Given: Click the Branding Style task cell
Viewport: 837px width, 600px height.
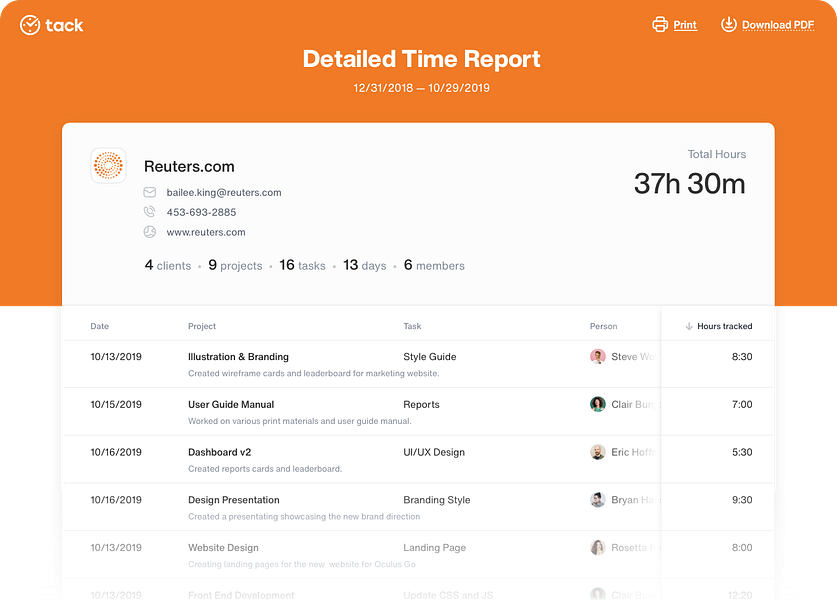Looking at the screenshot, I should [437, 500].
